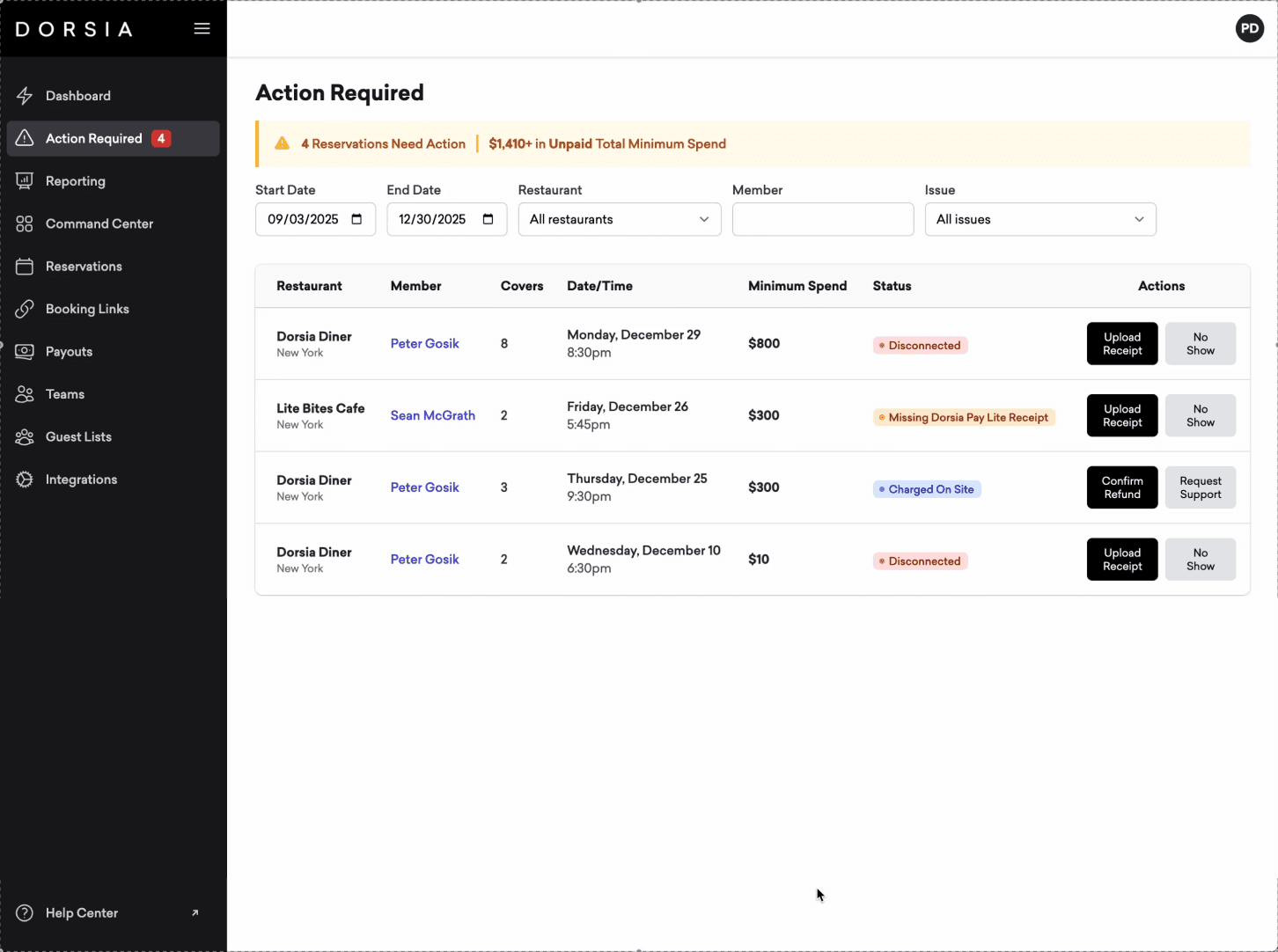Screen dimensions: 1278x952
Task: Expand the All issues dropdown
Action: (1040, 219)
